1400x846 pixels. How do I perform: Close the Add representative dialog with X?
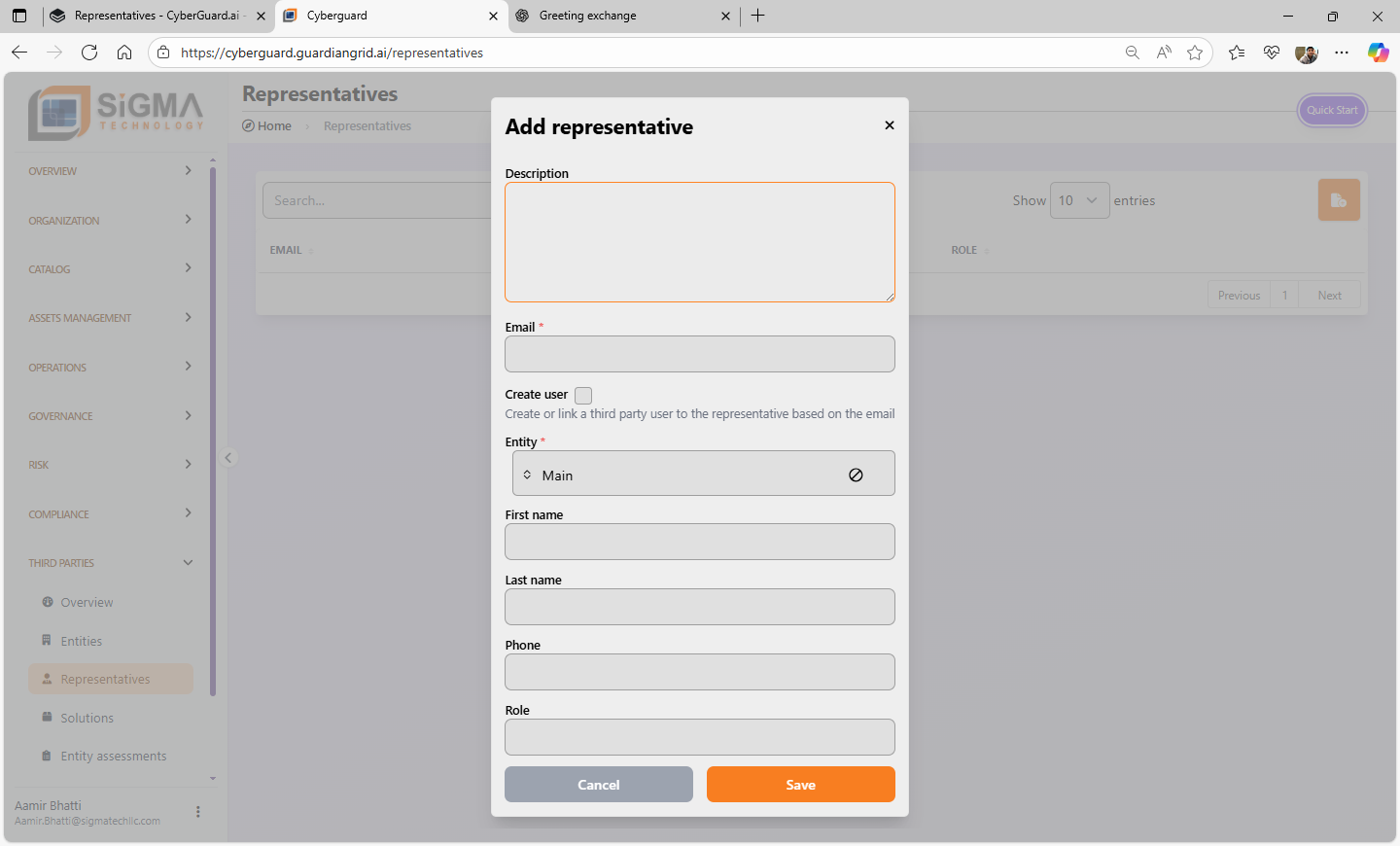coord(889,125)
